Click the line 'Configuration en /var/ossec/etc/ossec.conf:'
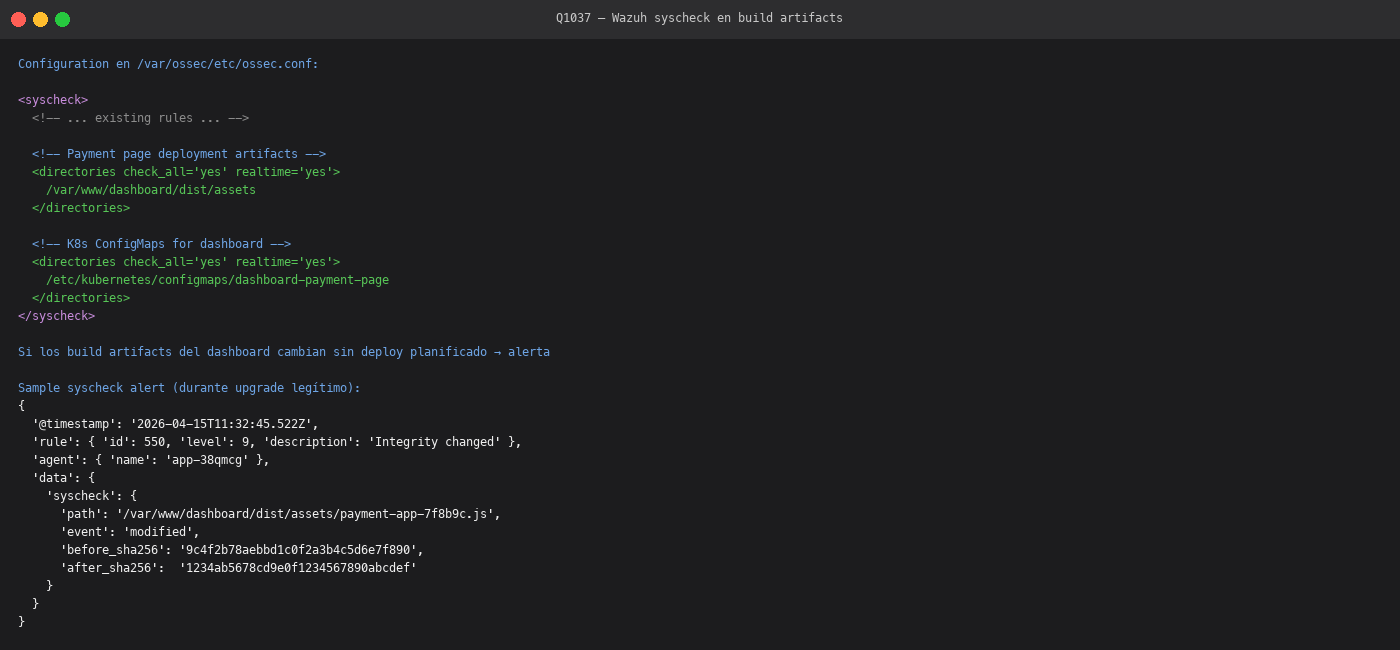The height and width of the screenshot is (650, 1400). click(x=168, y=64)
